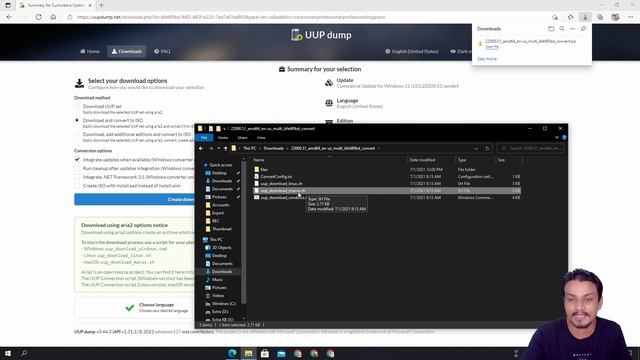Toggle Integrate .NET Framework 3.5 checkbox
Screen dimensions: 640x360
77,177
